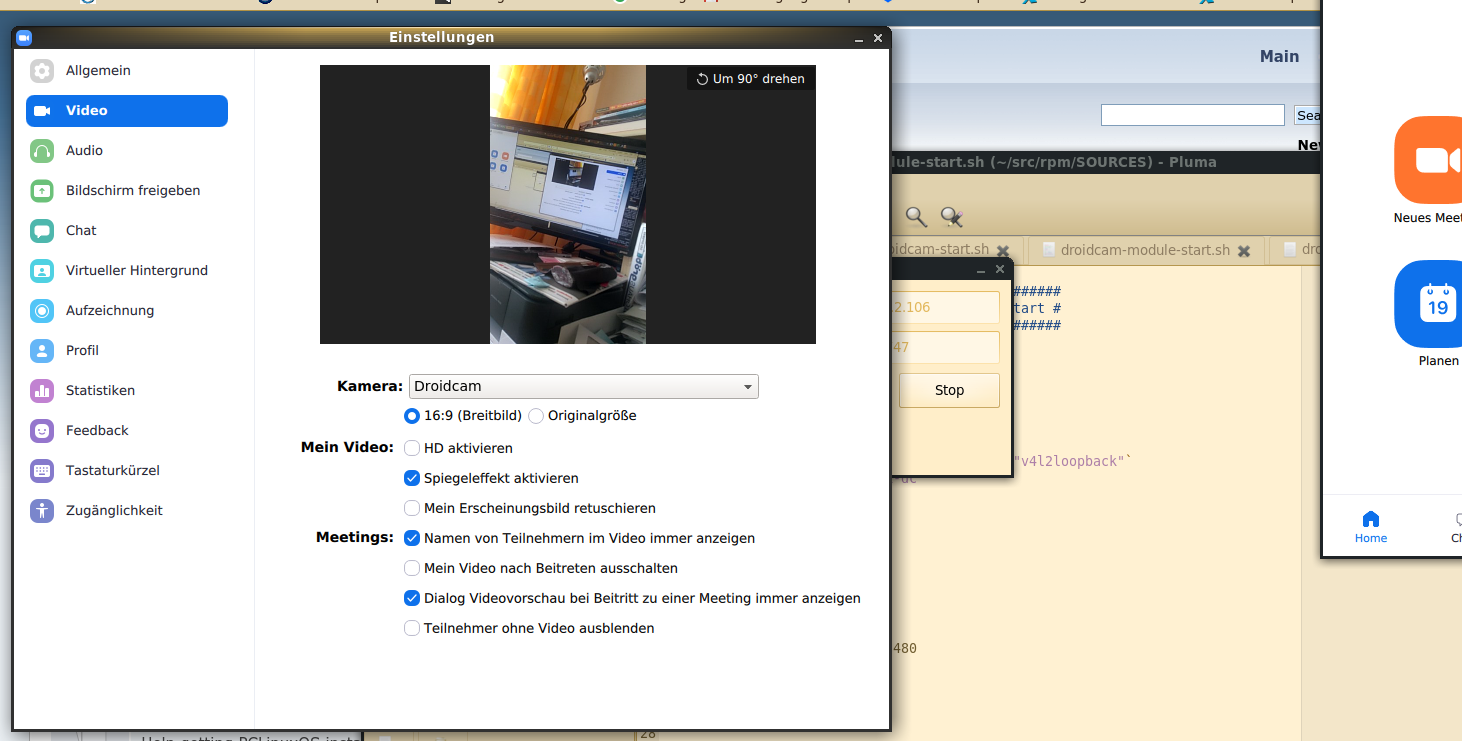Image resolution: width=1462 pixels, height=741 pixels.
Task: Open the Tastaturkürzel settings section
Action: click(x=112, y=471)
